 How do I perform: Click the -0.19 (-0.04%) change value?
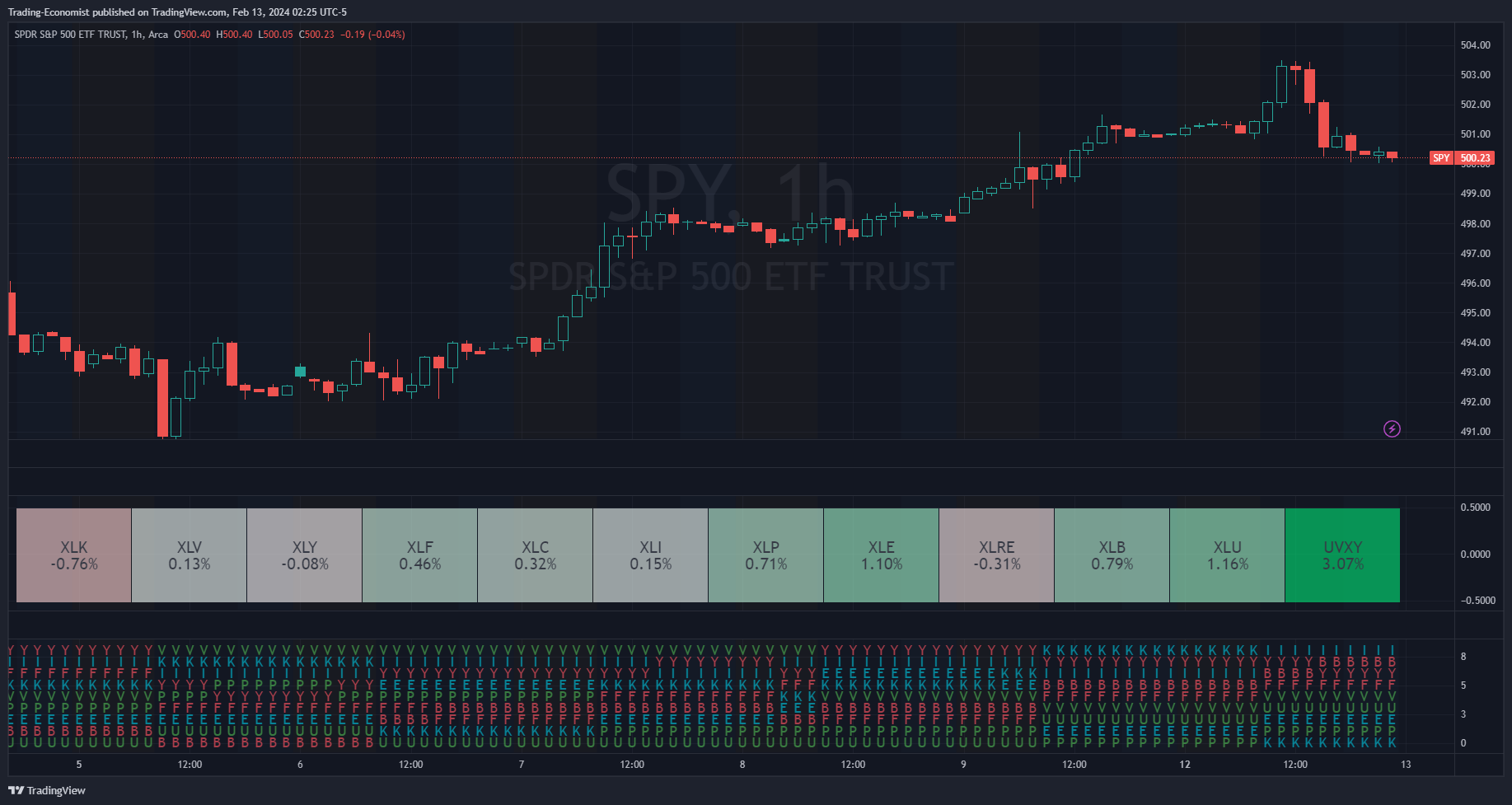[372, 35]
